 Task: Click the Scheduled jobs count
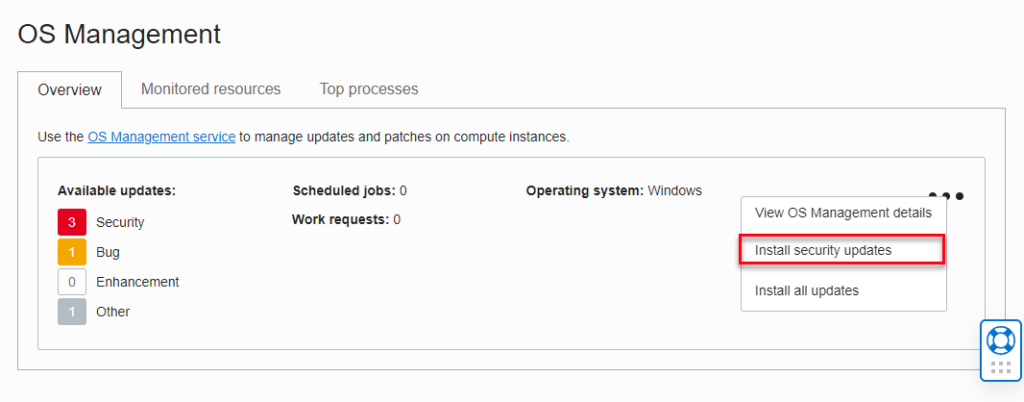tap(403, 191)
